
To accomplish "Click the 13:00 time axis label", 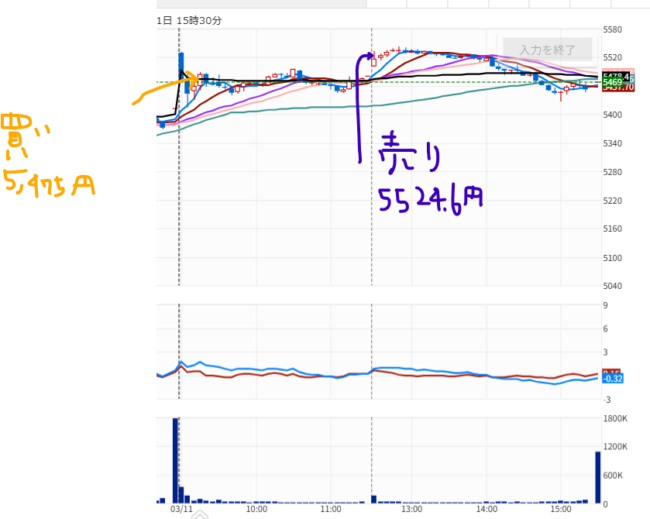I will pyautogui.click(x=412, y=509).
